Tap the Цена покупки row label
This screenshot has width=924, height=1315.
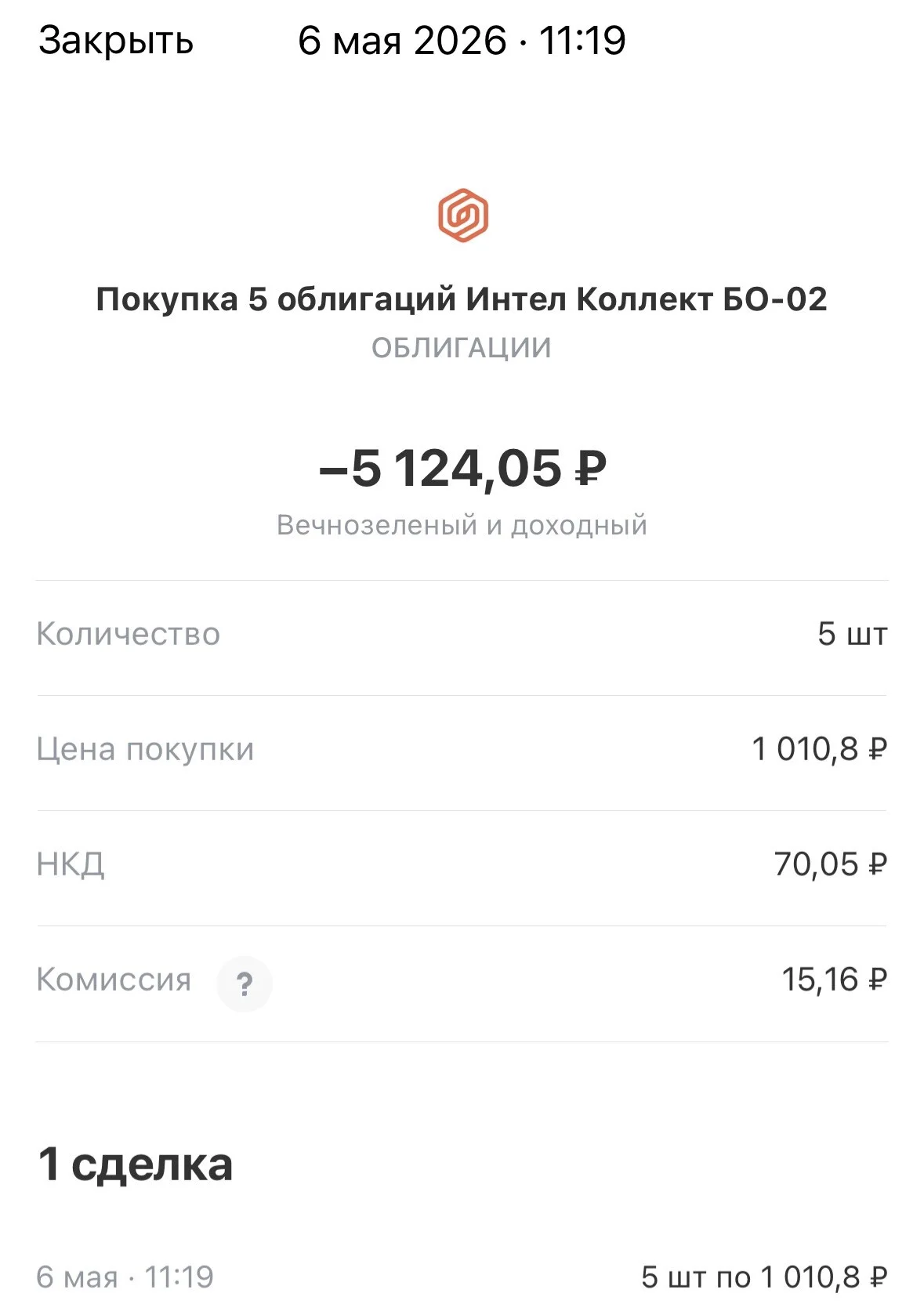click(x=145, y=750)
